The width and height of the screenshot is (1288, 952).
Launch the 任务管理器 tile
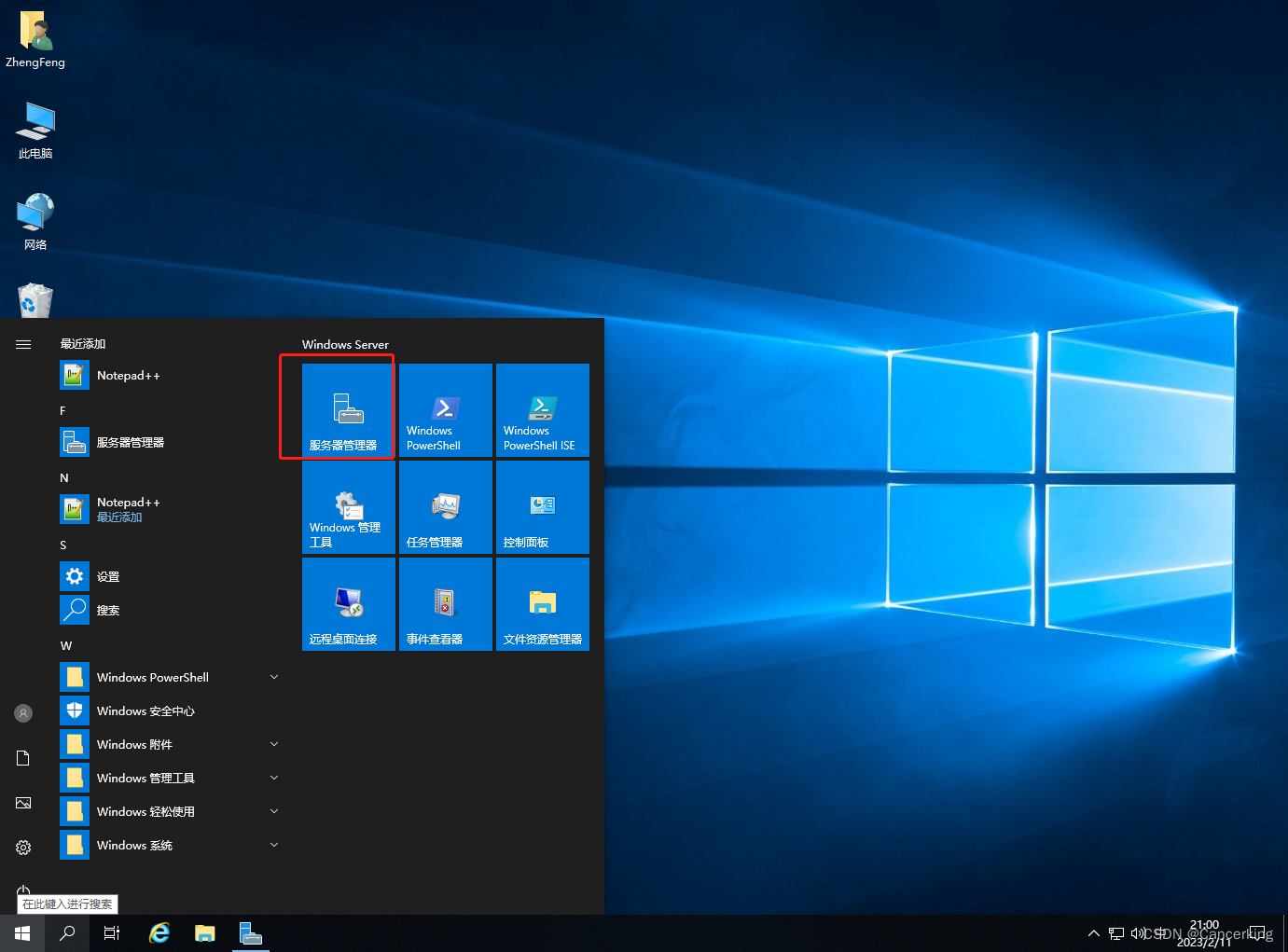446,507
